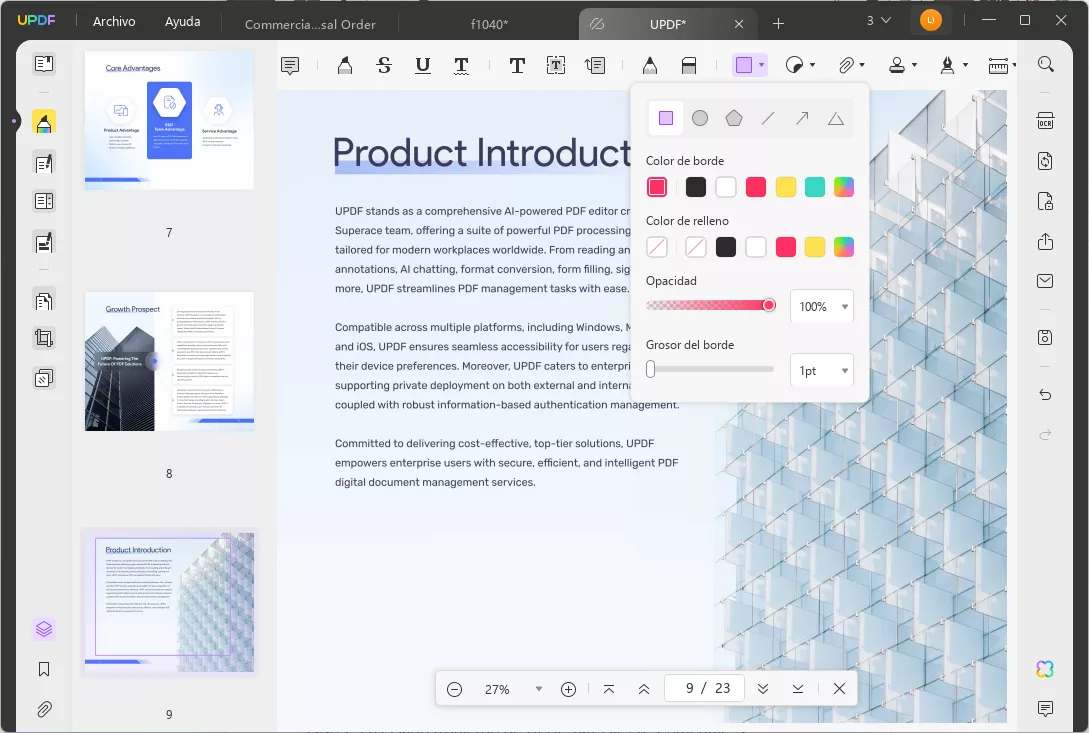Image resolution: width=1089 pixels, height=733 pixels.
Task: Open the Organize Pages icon in left sidebar
Action: coord(44,301)
